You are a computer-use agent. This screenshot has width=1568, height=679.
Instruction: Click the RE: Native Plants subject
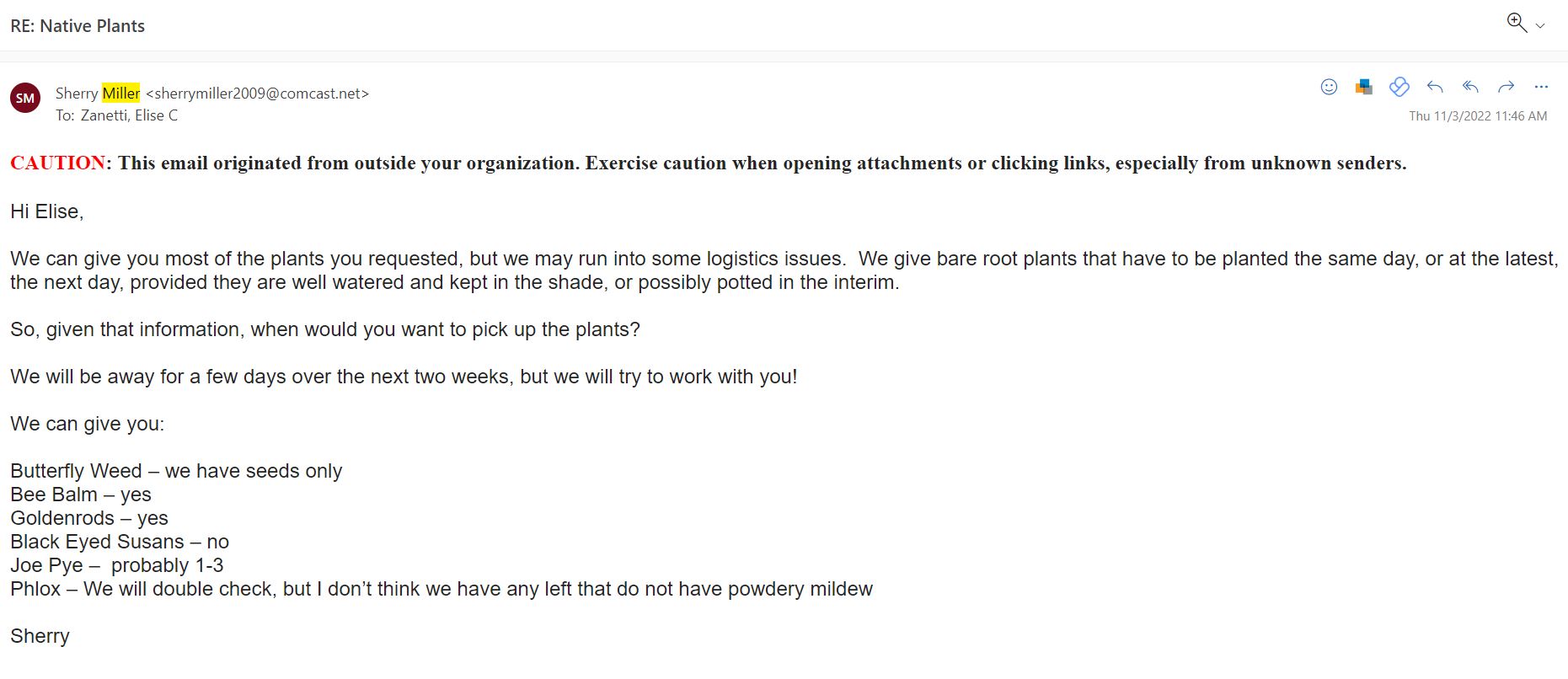point(78,26)
